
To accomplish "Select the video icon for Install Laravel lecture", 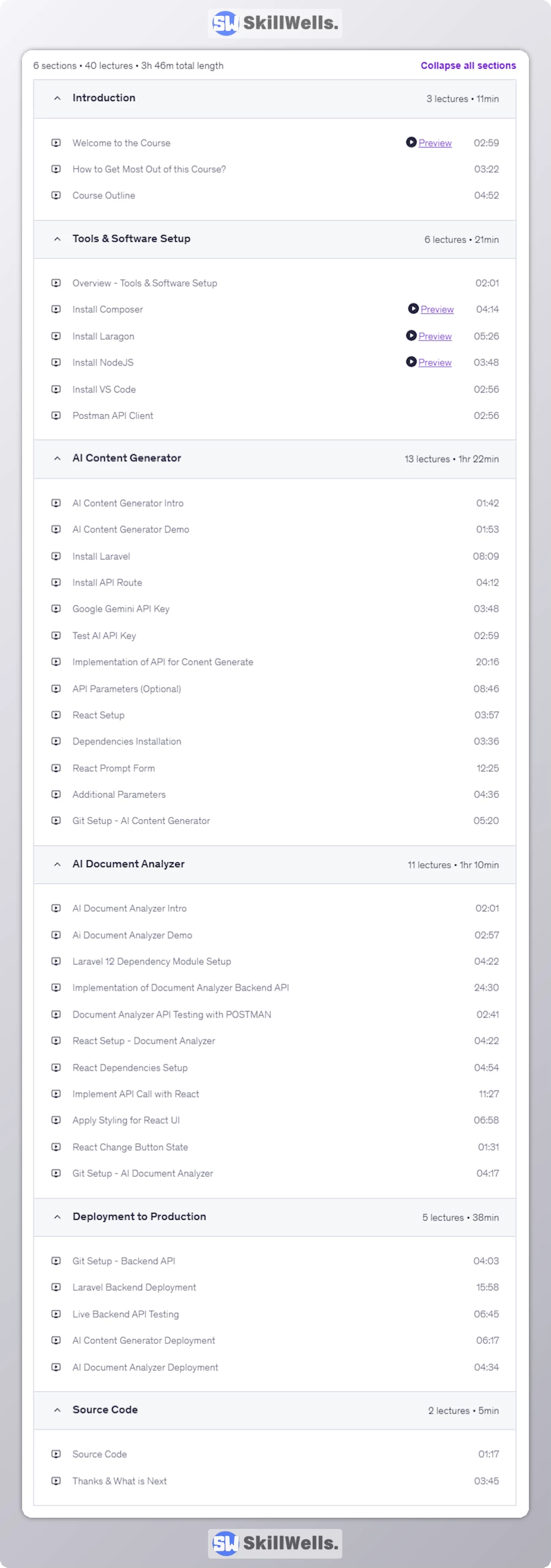I will click(56, 556).
